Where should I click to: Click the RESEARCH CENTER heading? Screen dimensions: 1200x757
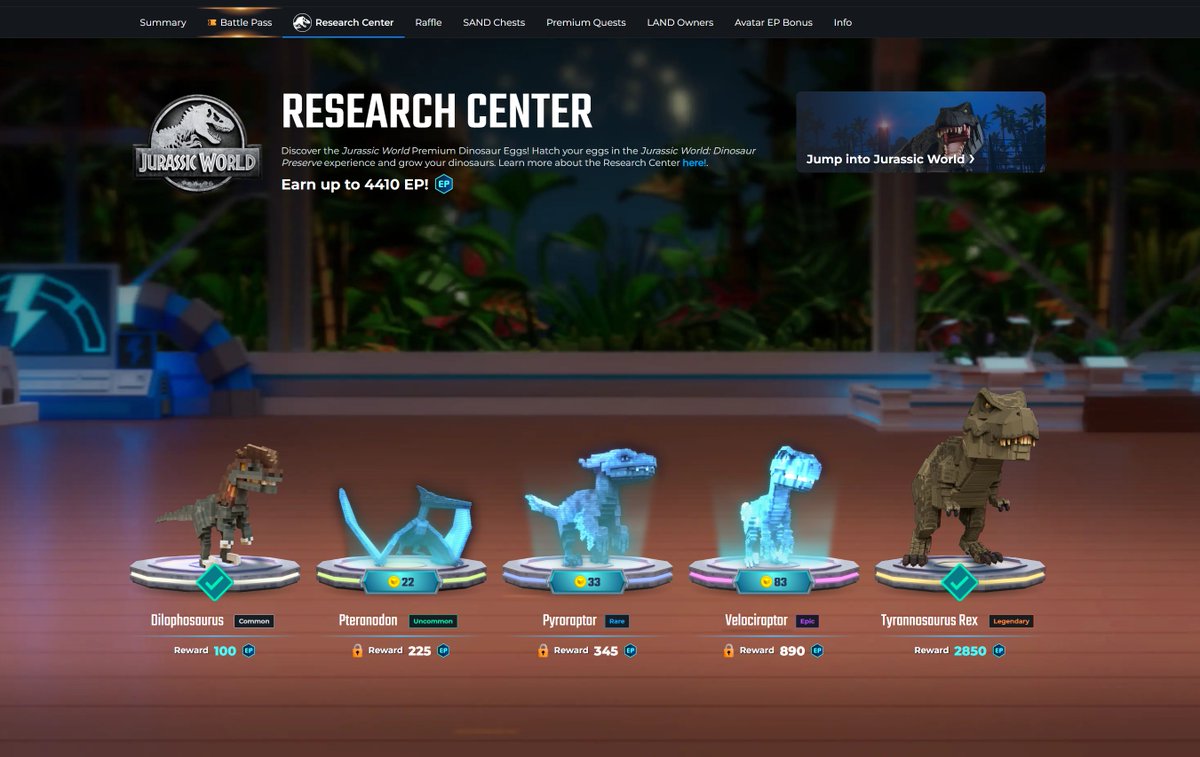(437, 112)
